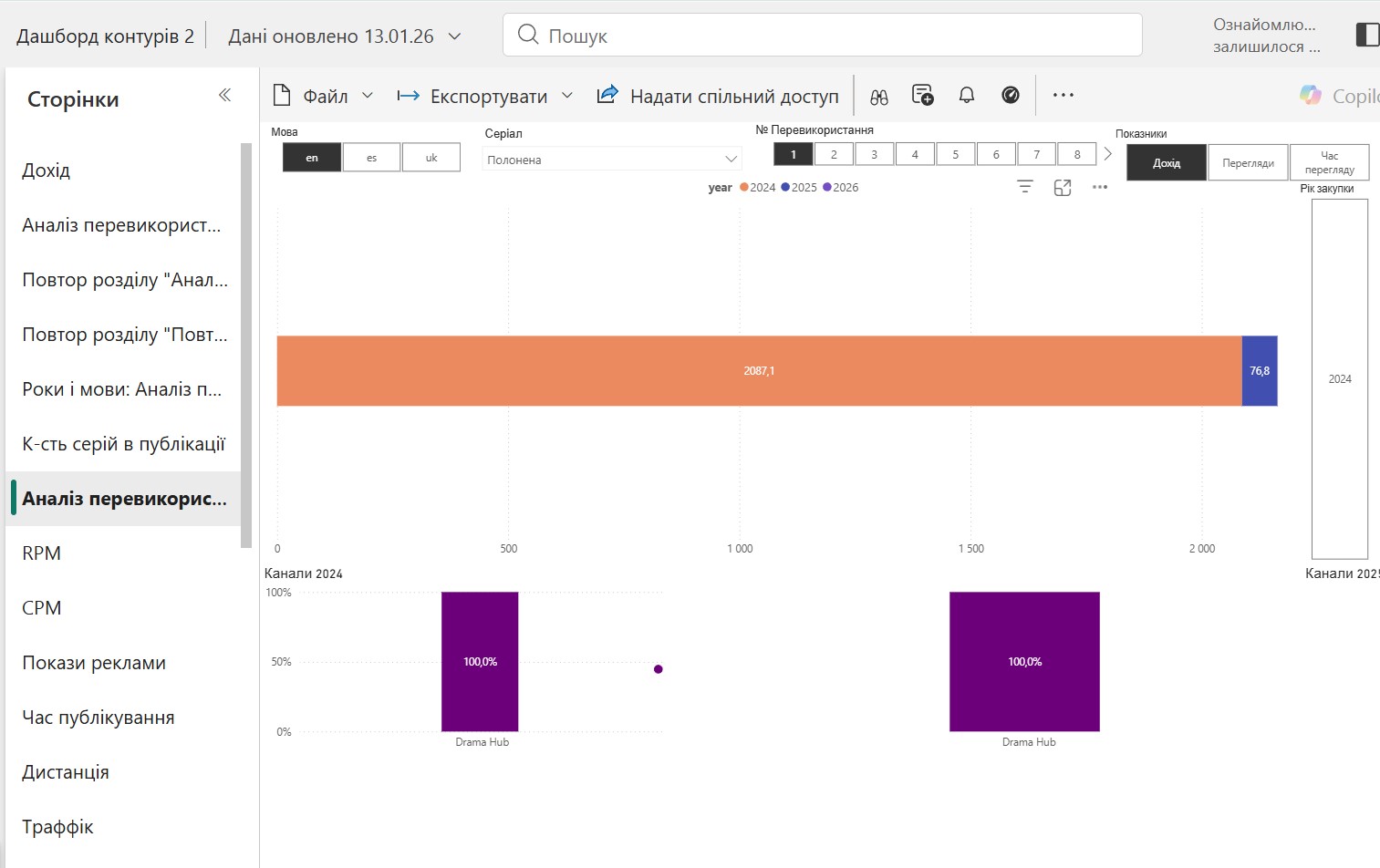1380x868 pixels.
Task: Click the share arrow icon
Action: coord(607,95)
